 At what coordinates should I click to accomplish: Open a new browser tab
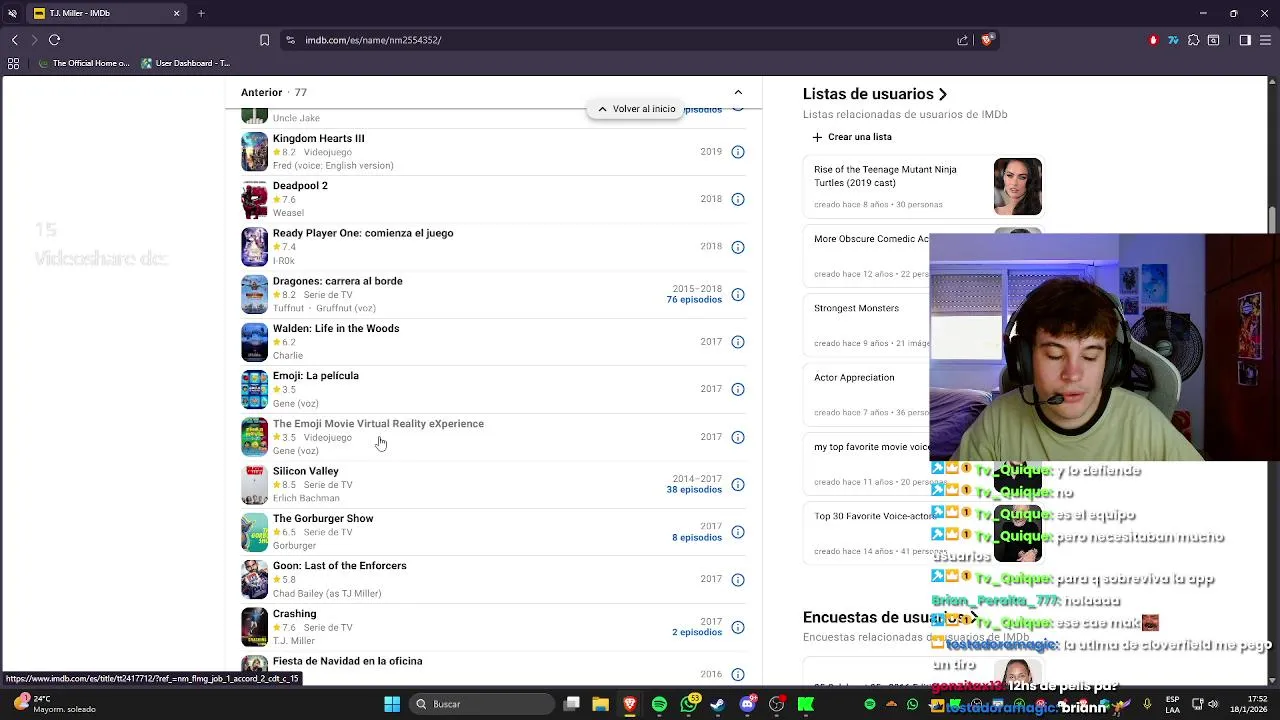201,13
